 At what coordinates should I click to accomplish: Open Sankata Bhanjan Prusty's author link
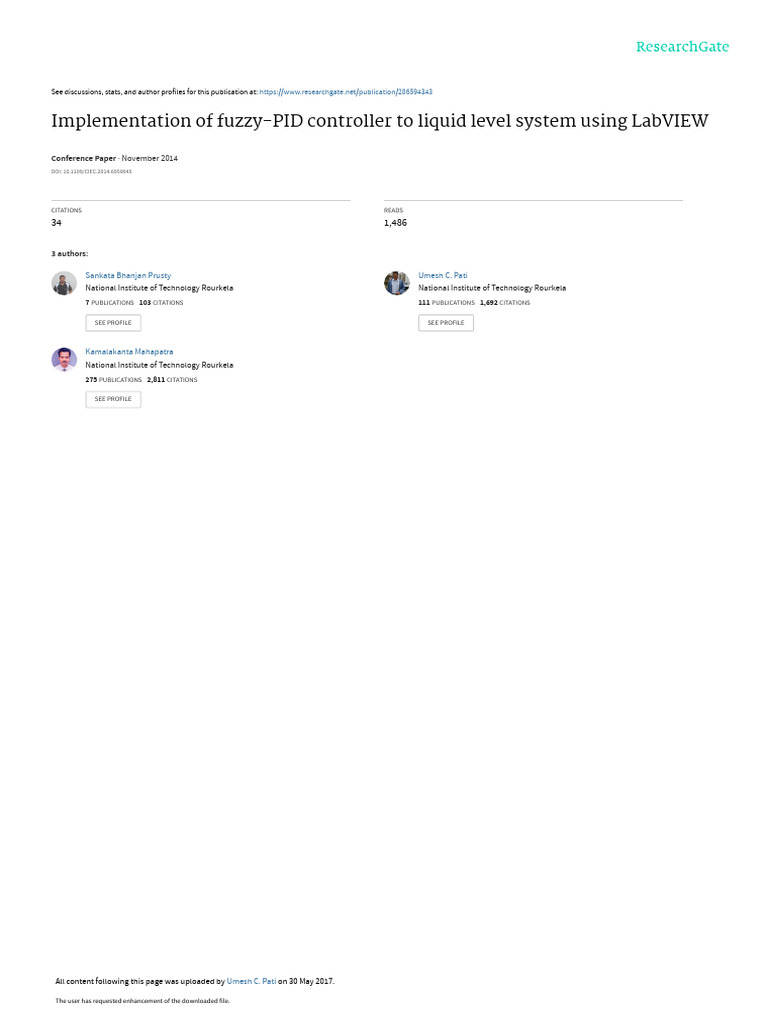point(128,276)
